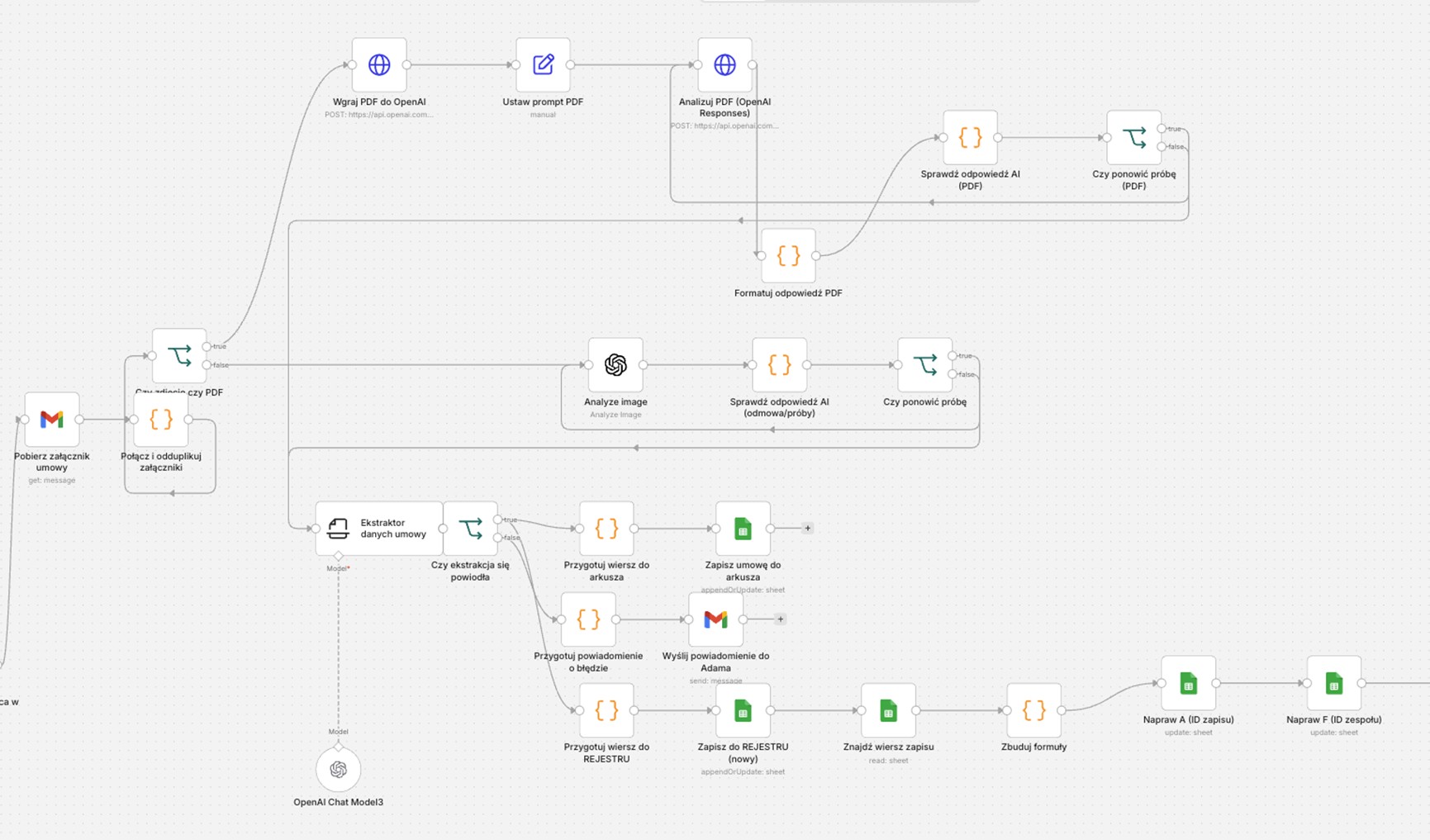Select the Wgraj PDF do OpenAI node

click(x=379, y=64)
